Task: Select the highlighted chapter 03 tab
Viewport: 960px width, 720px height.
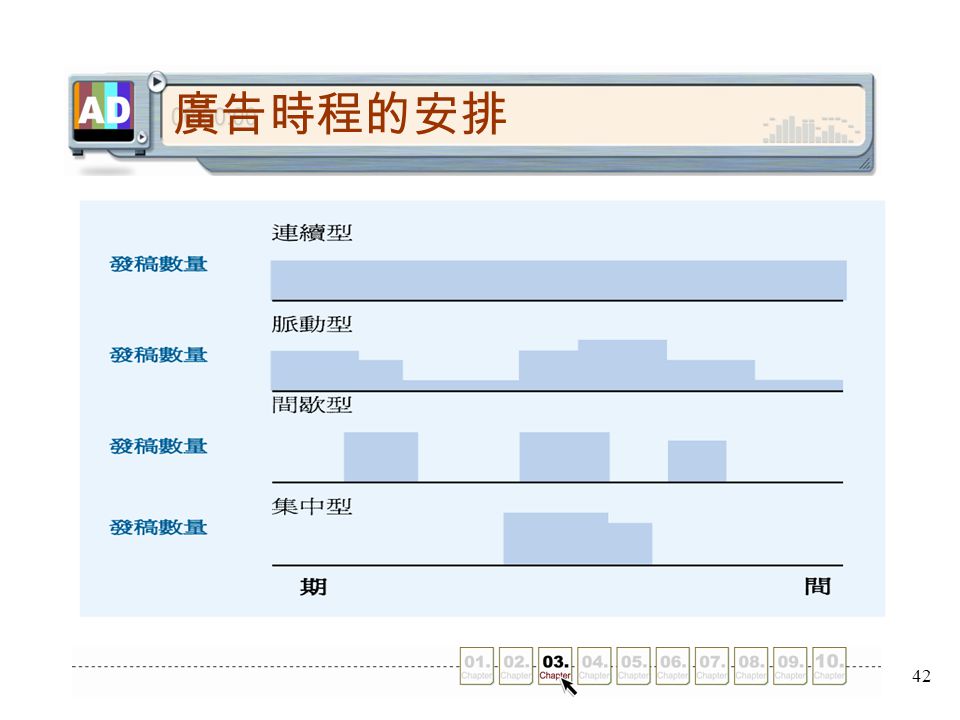Action: click(555, 666)
